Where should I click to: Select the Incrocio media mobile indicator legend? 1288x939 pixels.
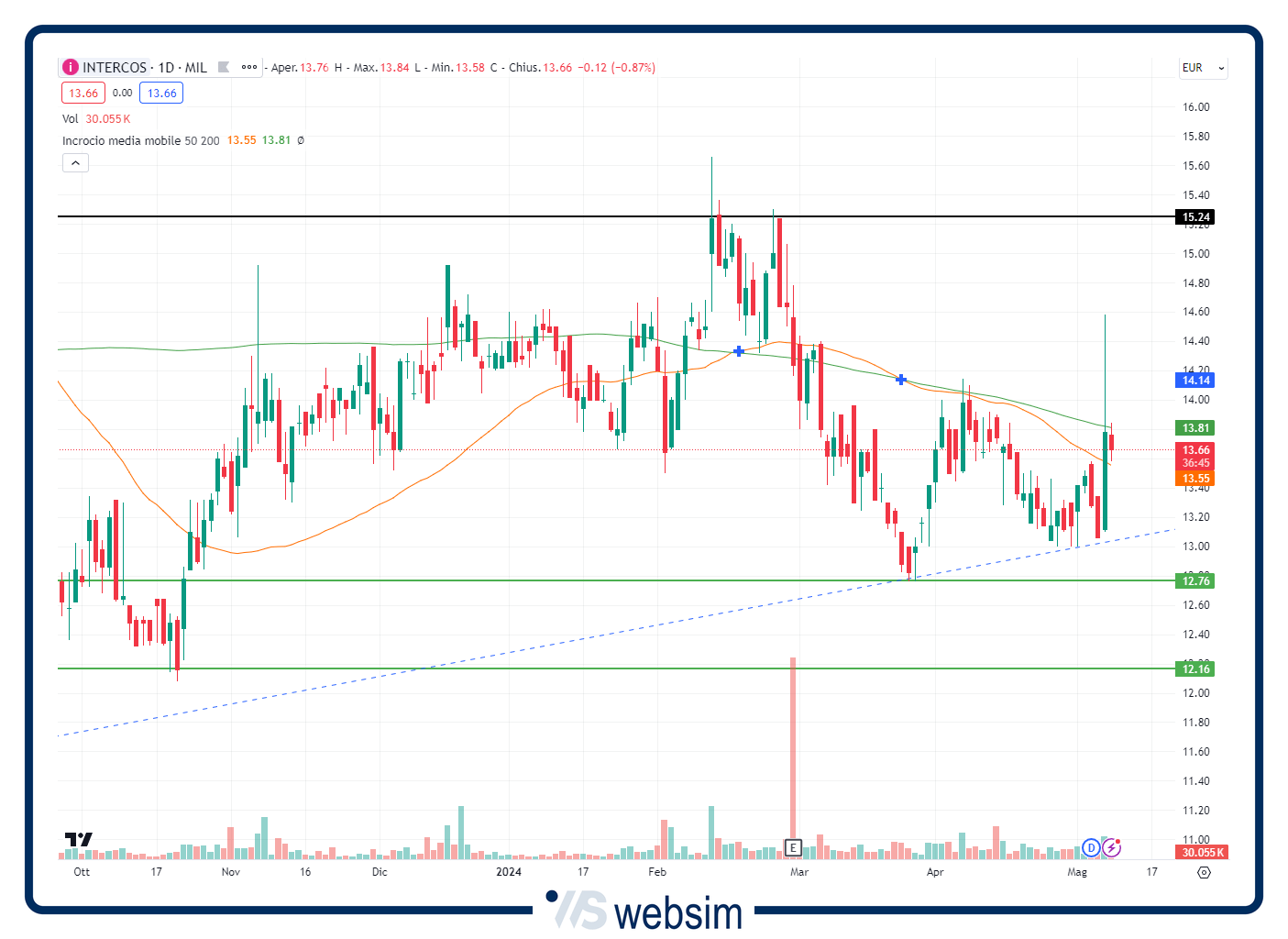click(x=140, y=140)
